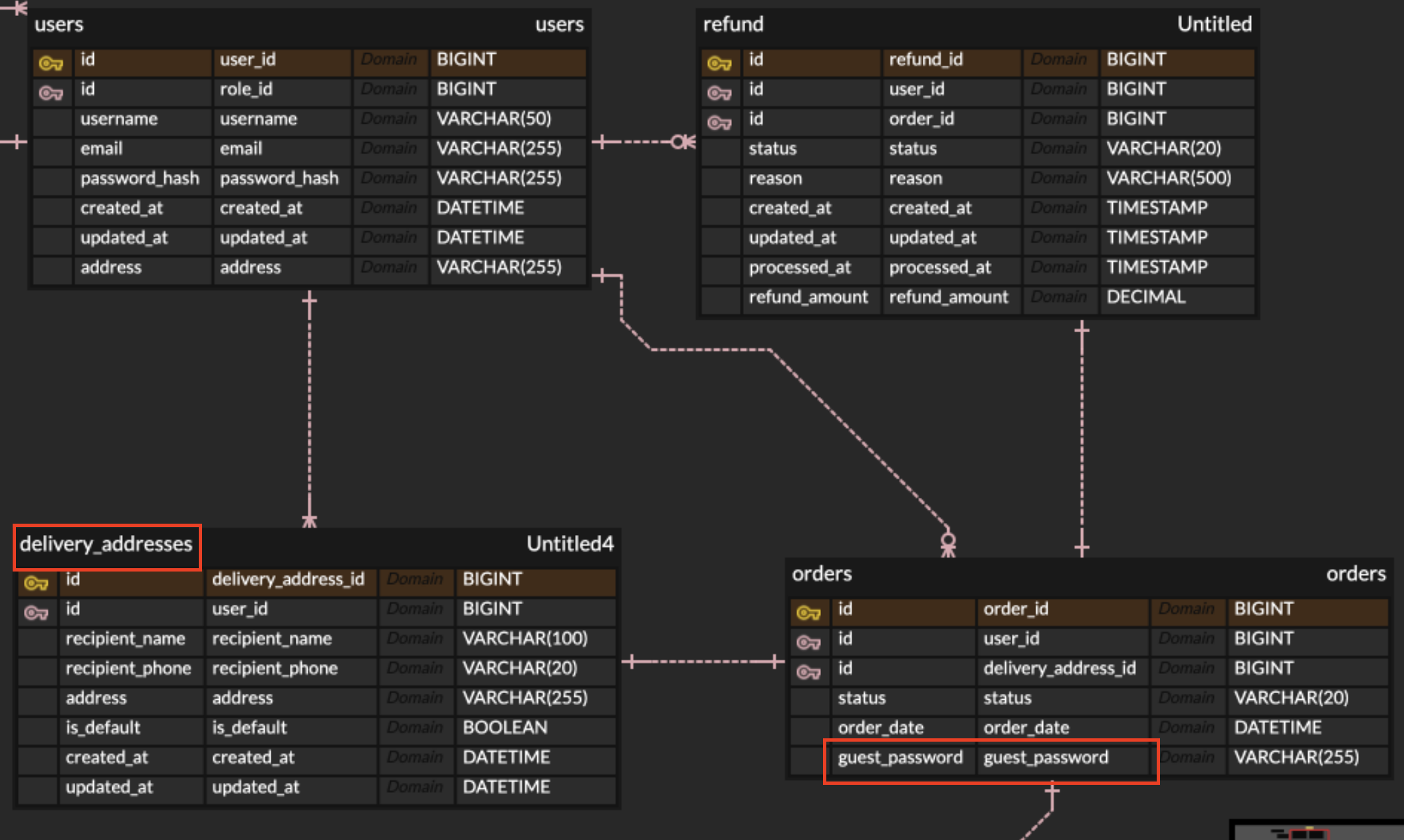Select the delivery_addresses table name
The width and height of the screenshot is (1404, 840).
(106, 545)
